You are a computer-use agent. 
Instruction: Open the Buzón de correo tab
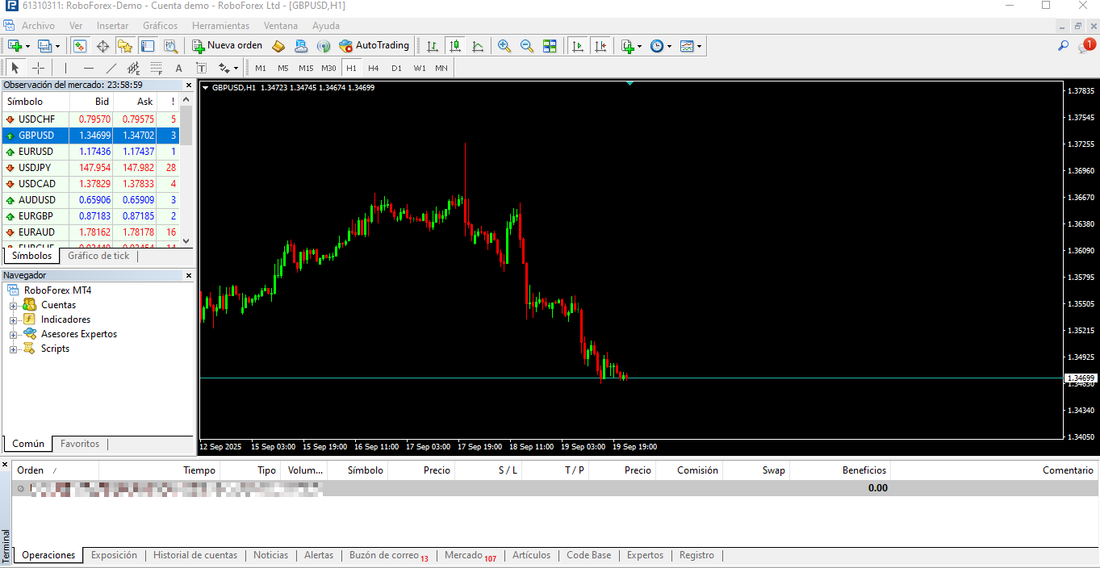[389, 555]
